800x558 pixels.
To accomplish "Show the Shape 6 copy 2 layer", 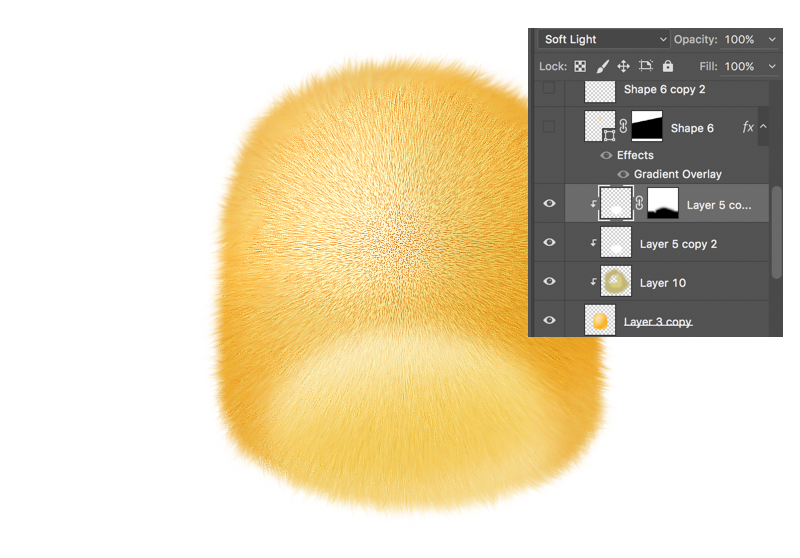I will [x=549, y=89].
